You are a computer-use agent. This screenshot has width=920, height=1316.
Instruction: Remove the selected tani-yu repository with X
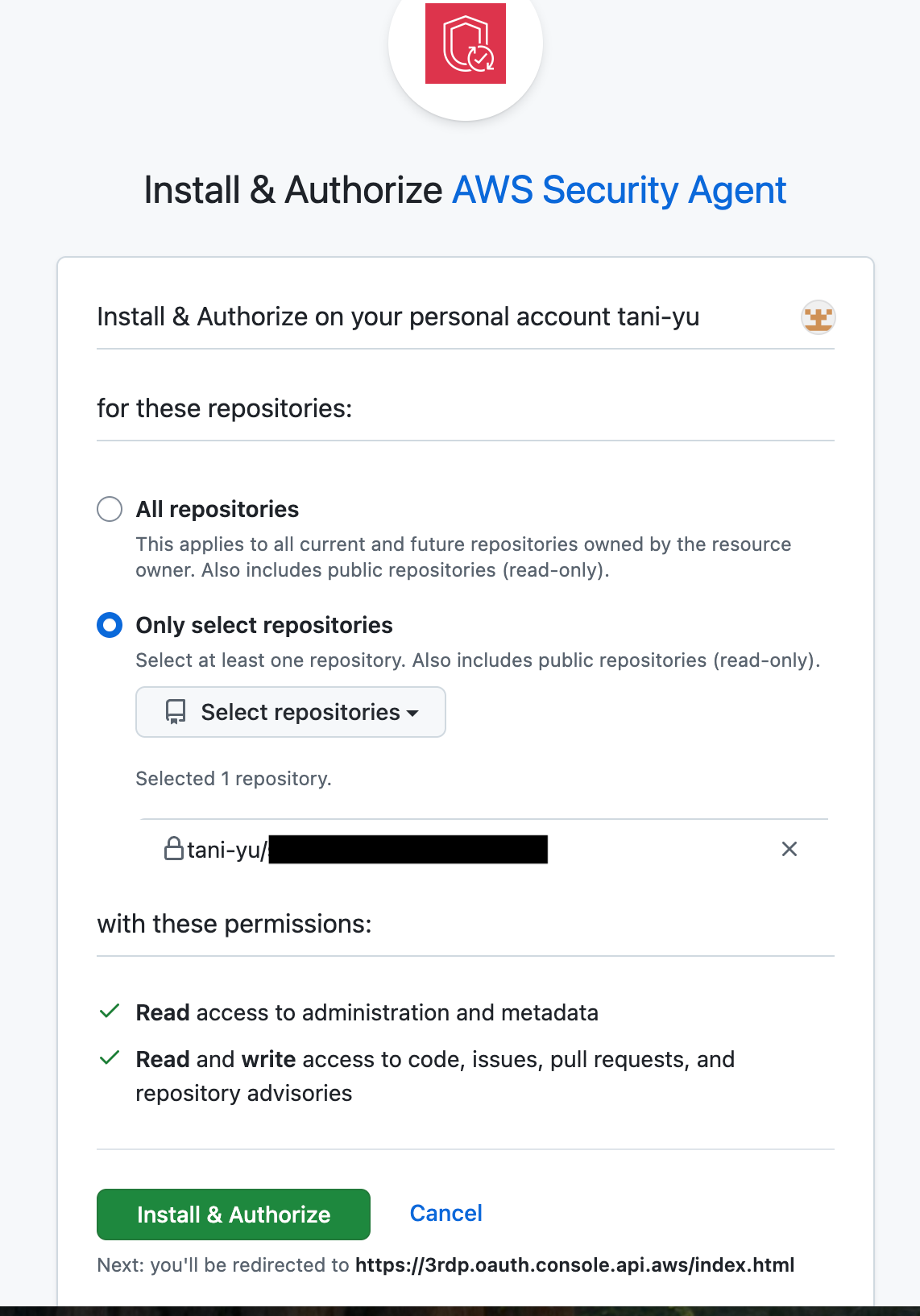click(x=789, y=849)
